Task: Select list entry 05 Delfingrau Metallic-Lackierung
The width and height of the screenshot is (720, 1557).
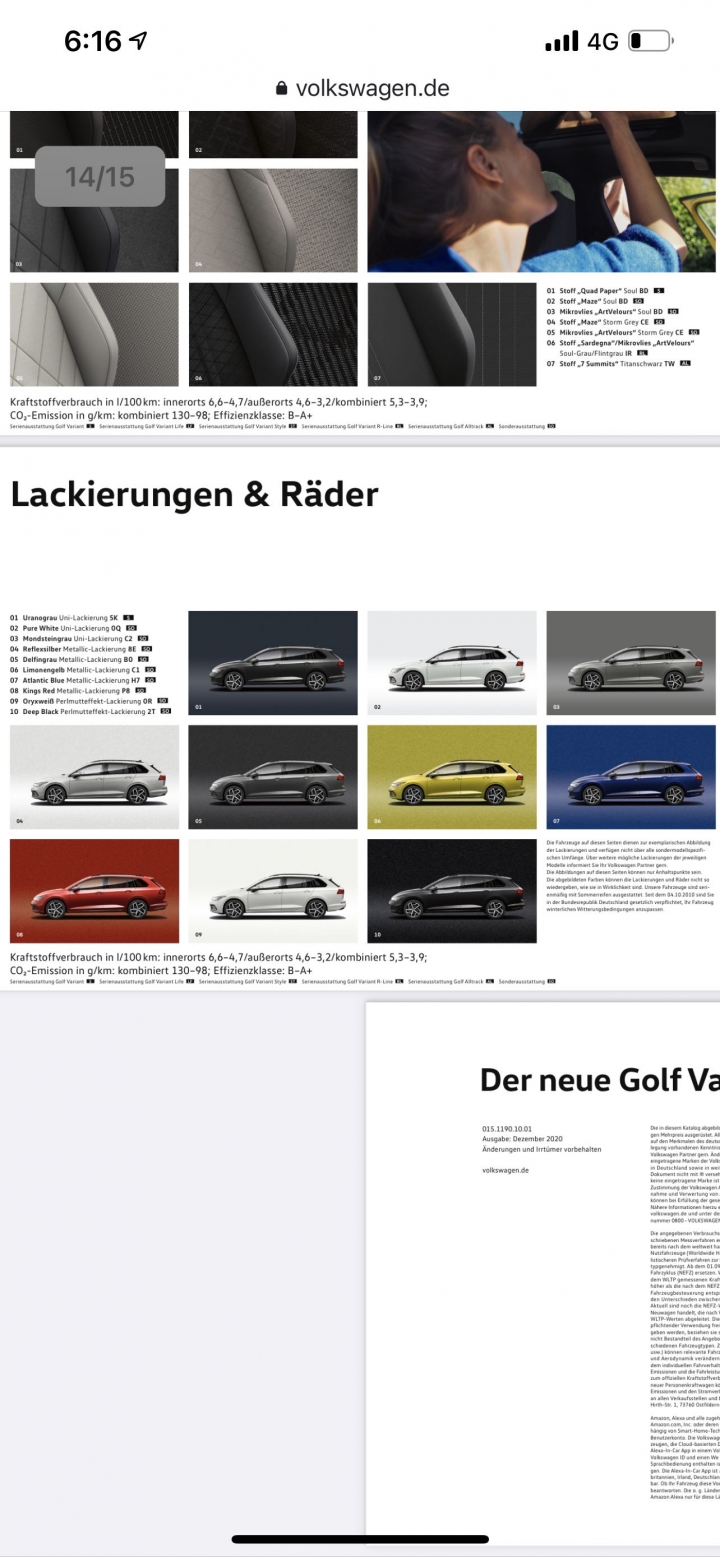Action: coord(79,659)
